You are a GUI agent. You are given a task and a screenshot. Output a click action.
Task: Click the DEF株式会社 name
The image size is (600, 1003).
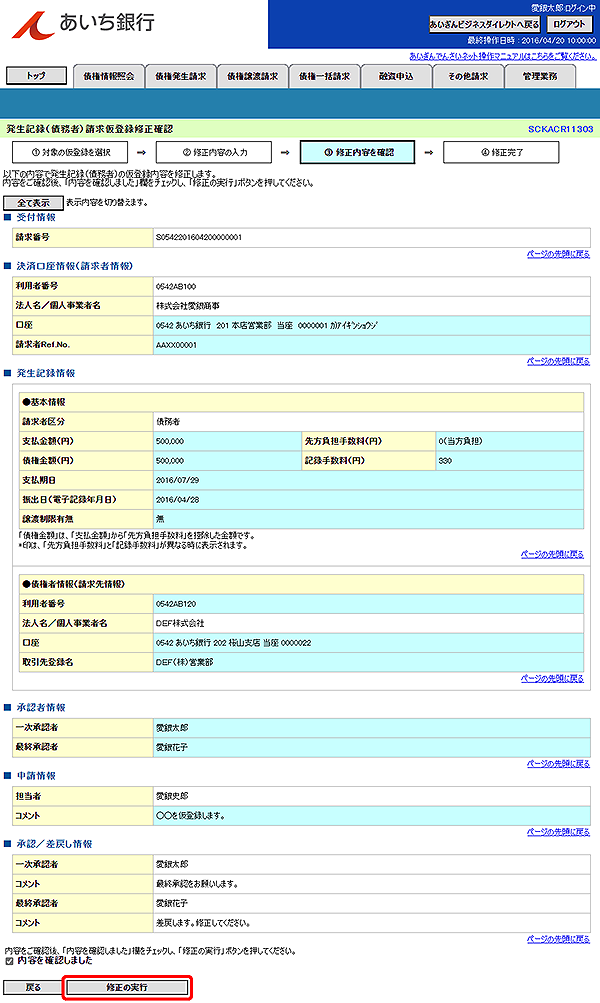click(180, 623)
